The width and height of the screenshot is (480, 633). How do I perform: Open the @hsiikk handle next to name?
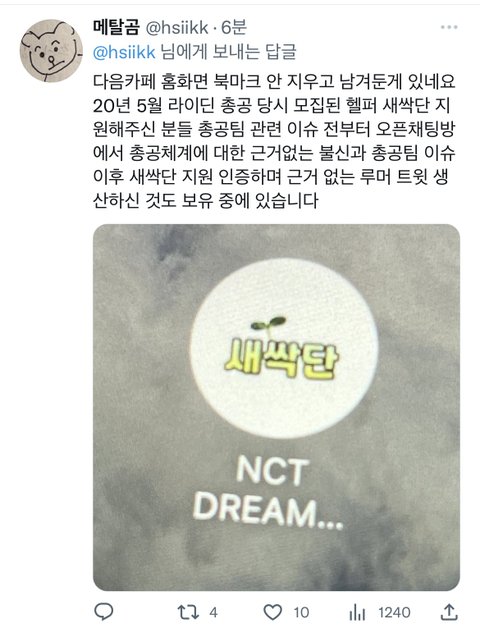pyautogui.click(x=176, y=28)
